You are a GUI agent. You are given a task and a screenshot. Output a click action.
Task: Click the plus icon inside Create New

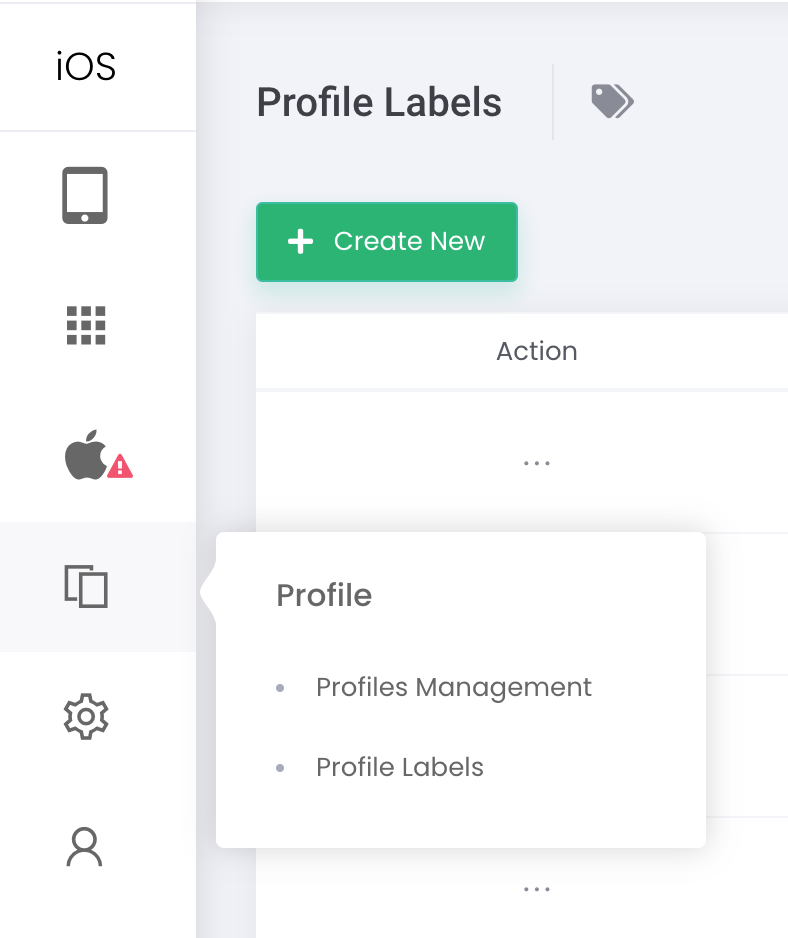300,242
